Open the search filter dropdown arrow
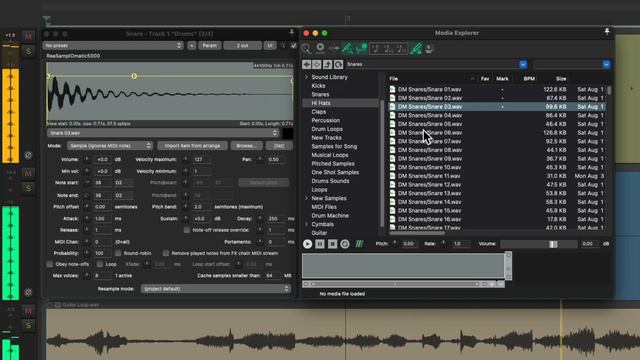The image size is (640, 360). (606, 64)
